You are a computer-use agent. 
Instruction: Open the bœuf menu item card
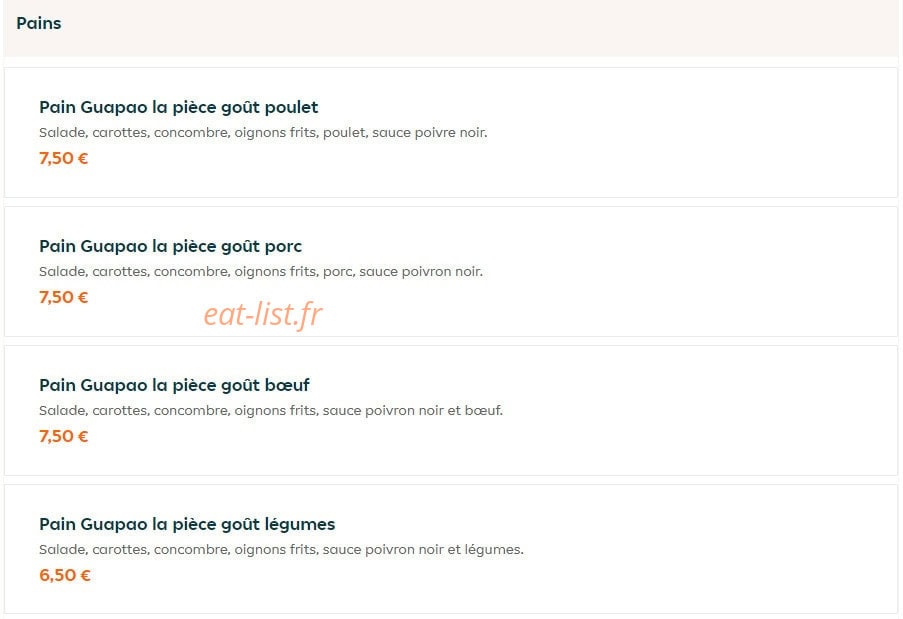pos(451,411)
